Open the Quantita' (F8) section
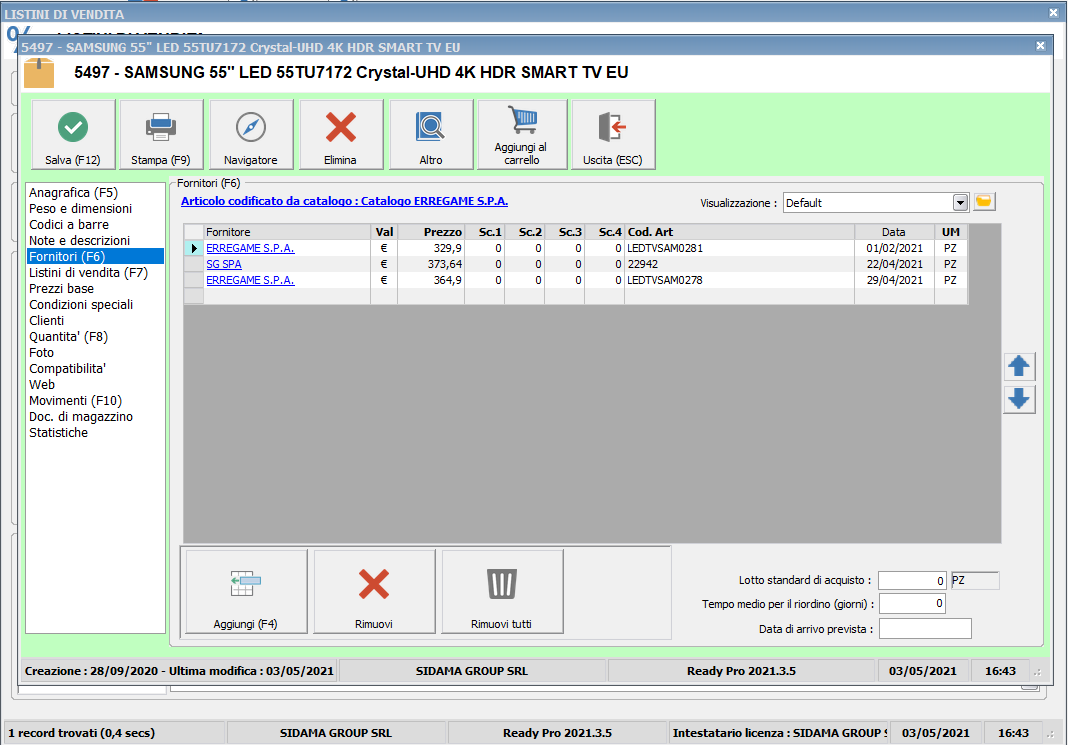This screenshot has width=1068, height=745. point(68,336)
